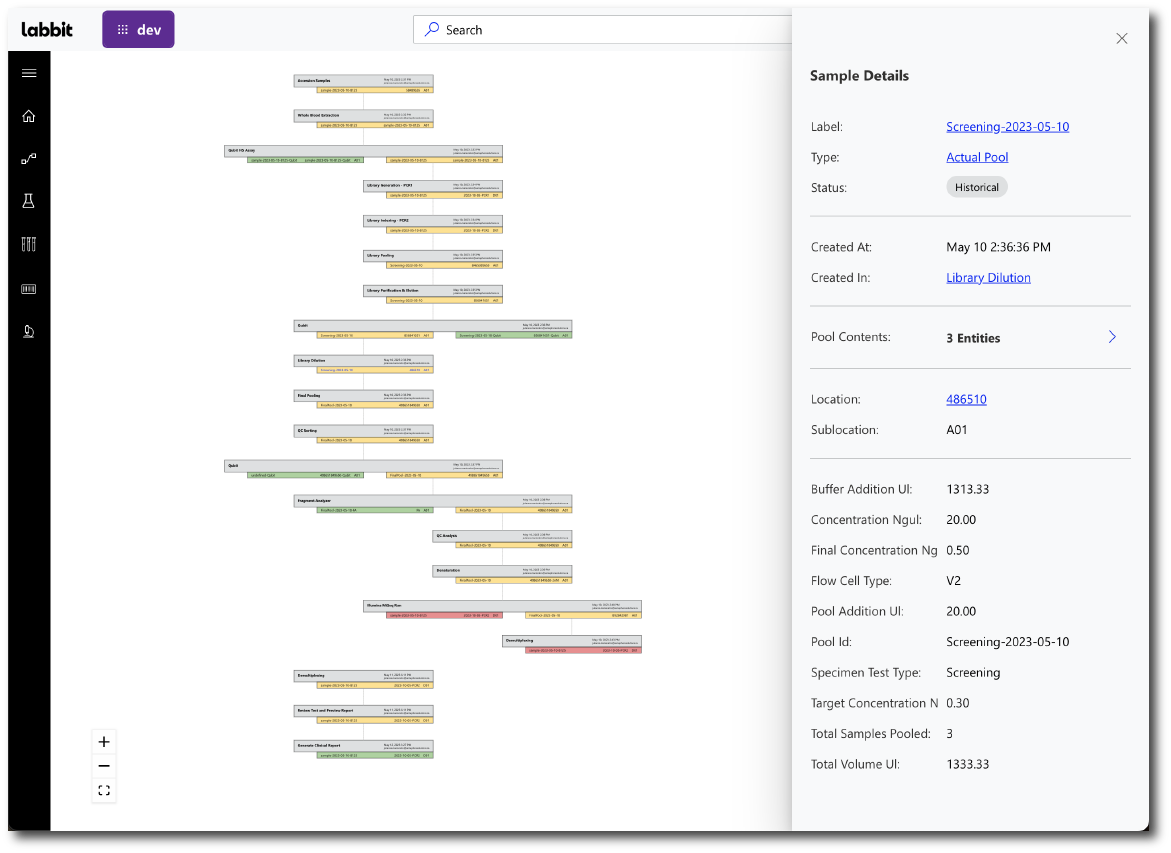Viewport: 1171px width, 853px height.
Task: Open the workflow path icon in sidebar
Action: pyautogui.click(x=29, y=158)
